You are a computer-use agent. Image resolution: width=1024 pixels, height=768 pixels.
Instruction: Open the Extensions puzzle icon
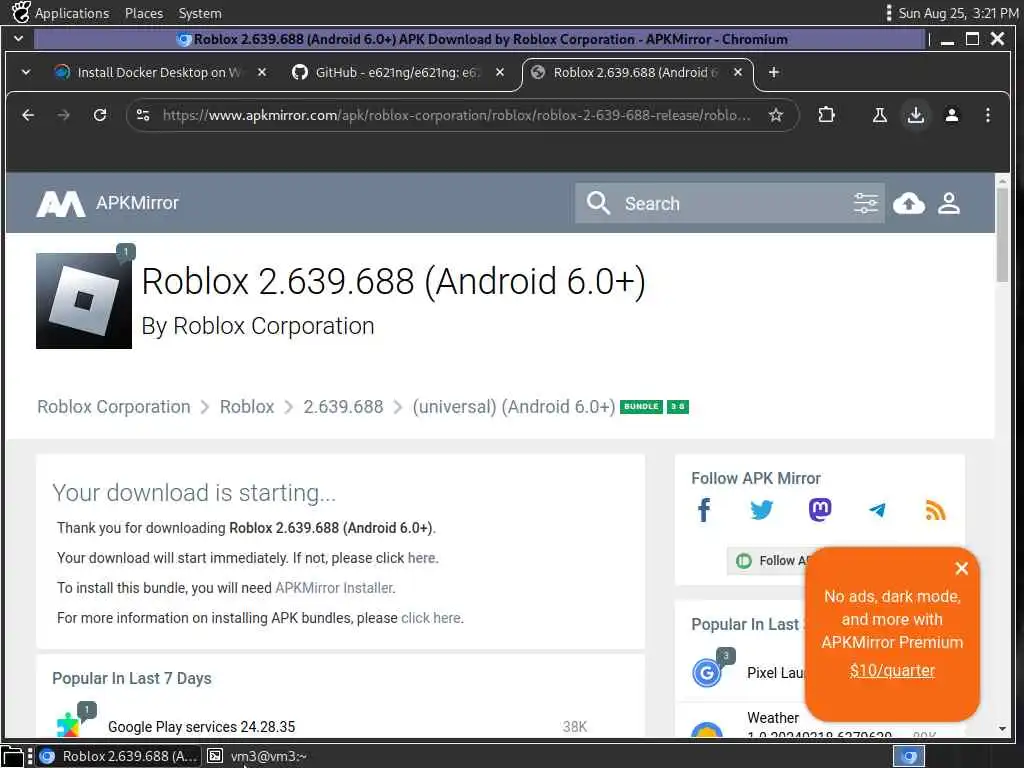(x=826, y=115)
